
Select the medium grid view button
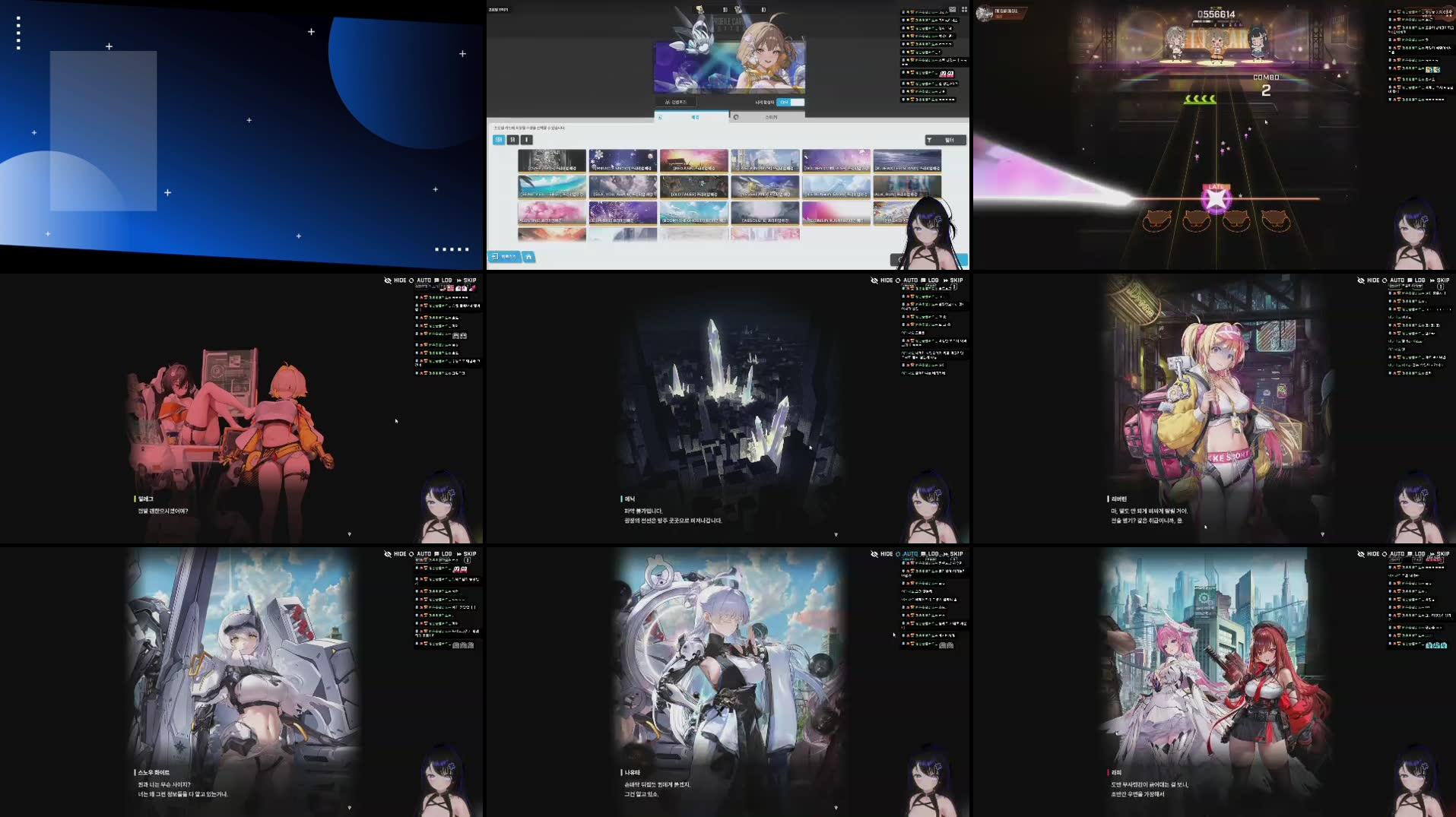click(513, 140)
